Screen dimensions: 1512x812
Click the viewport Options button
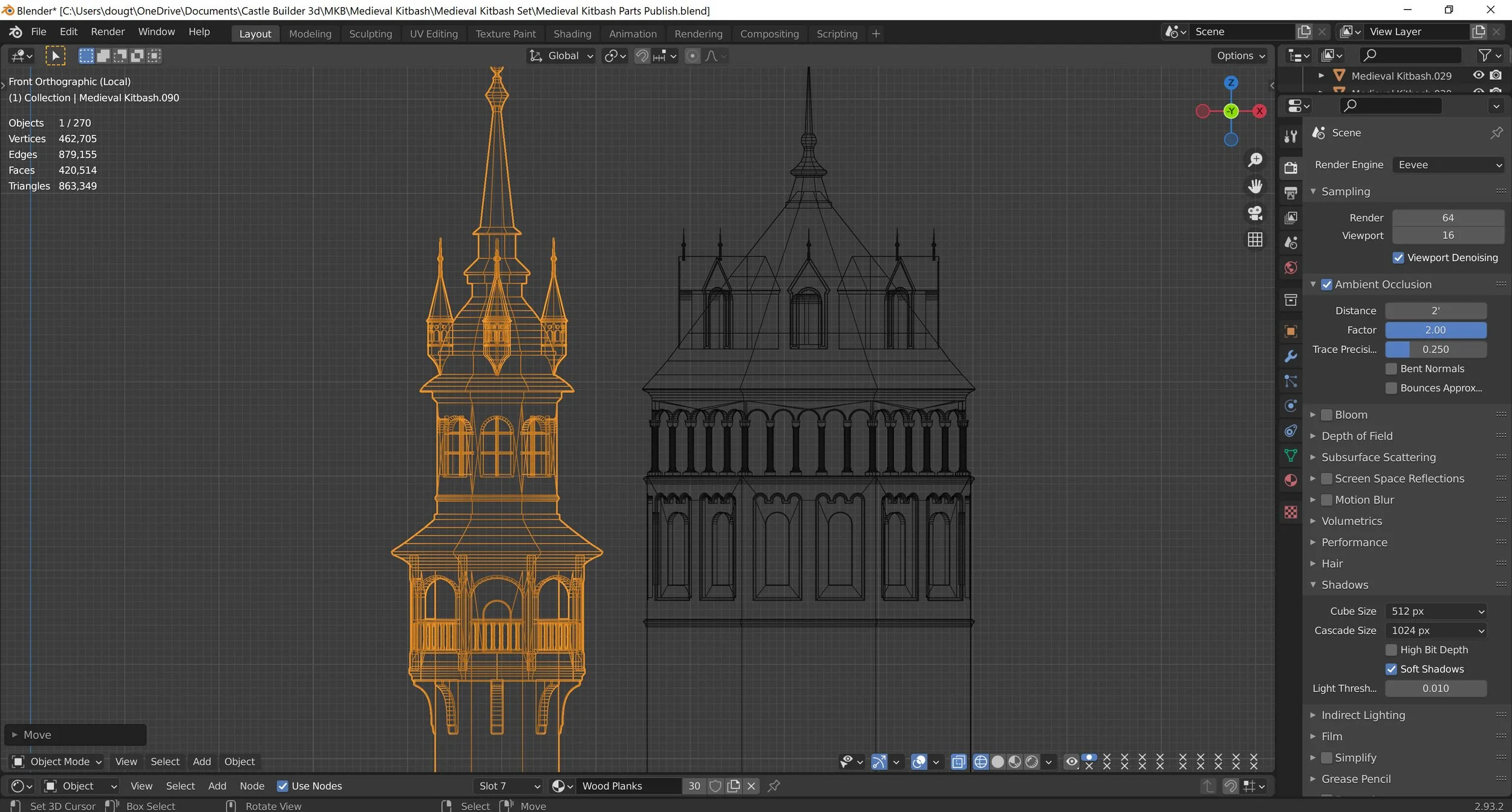1240,56
